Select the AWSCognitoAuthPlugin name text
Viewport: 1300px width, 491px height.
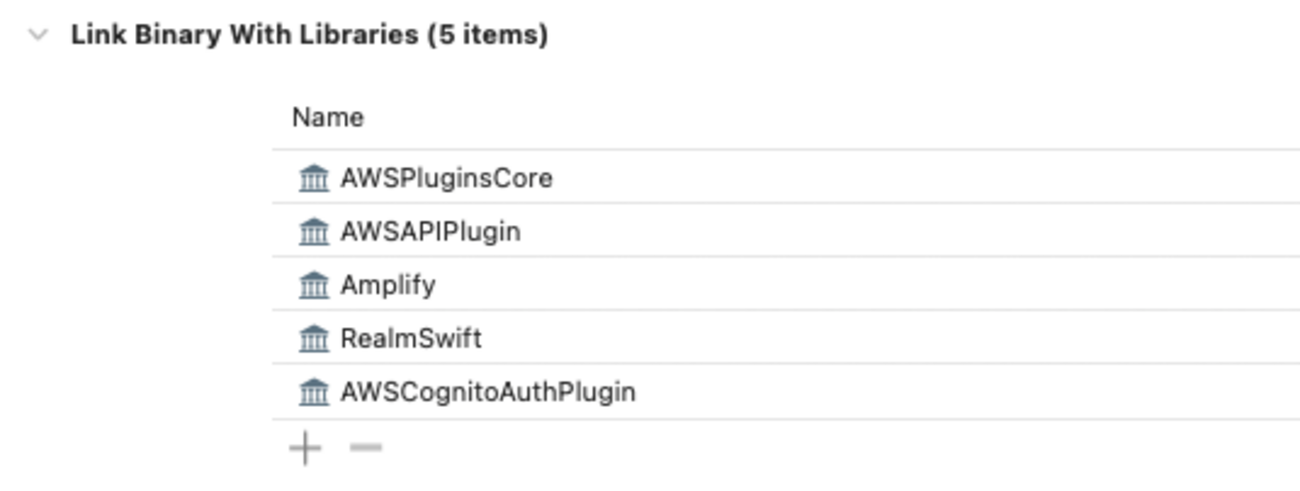pyautogui.click(x=488, y=392)
